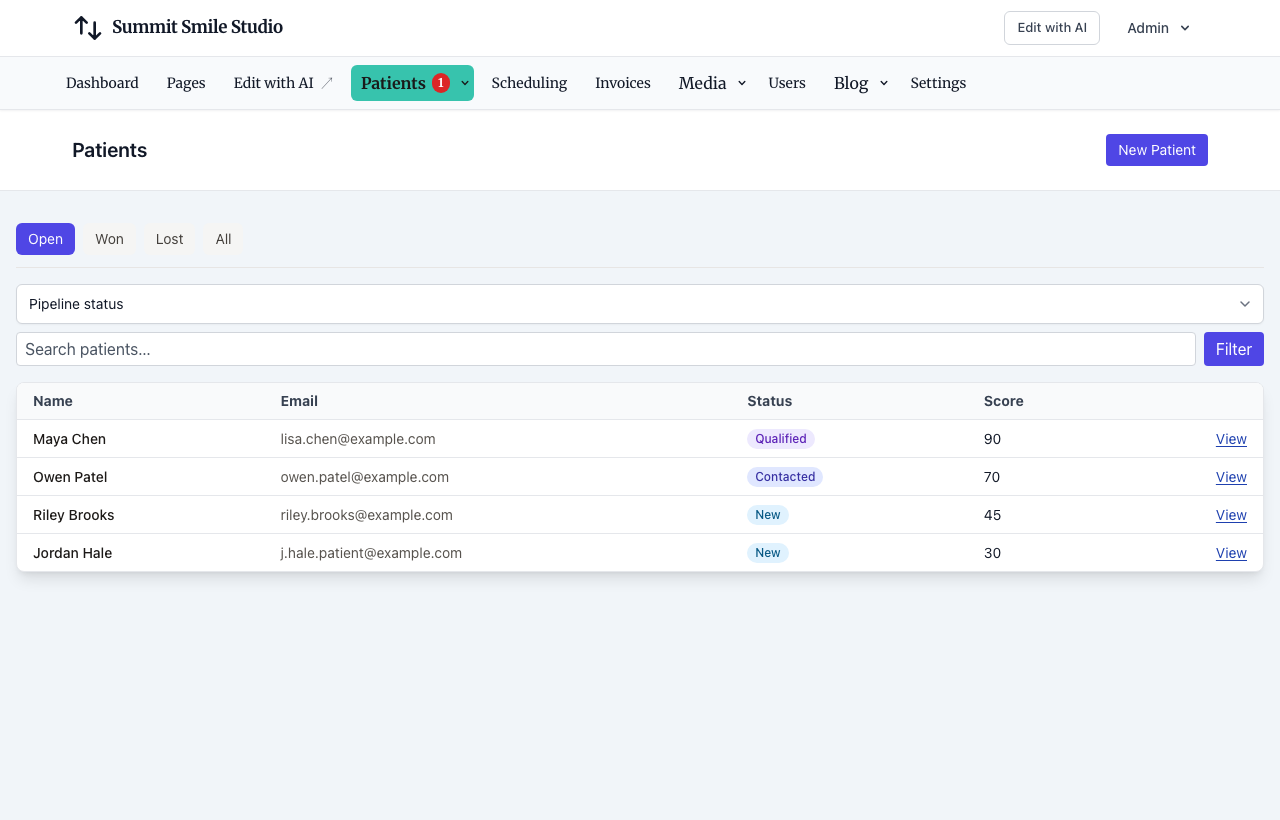Open the Pipeline status dropdown

pos(640,304)
